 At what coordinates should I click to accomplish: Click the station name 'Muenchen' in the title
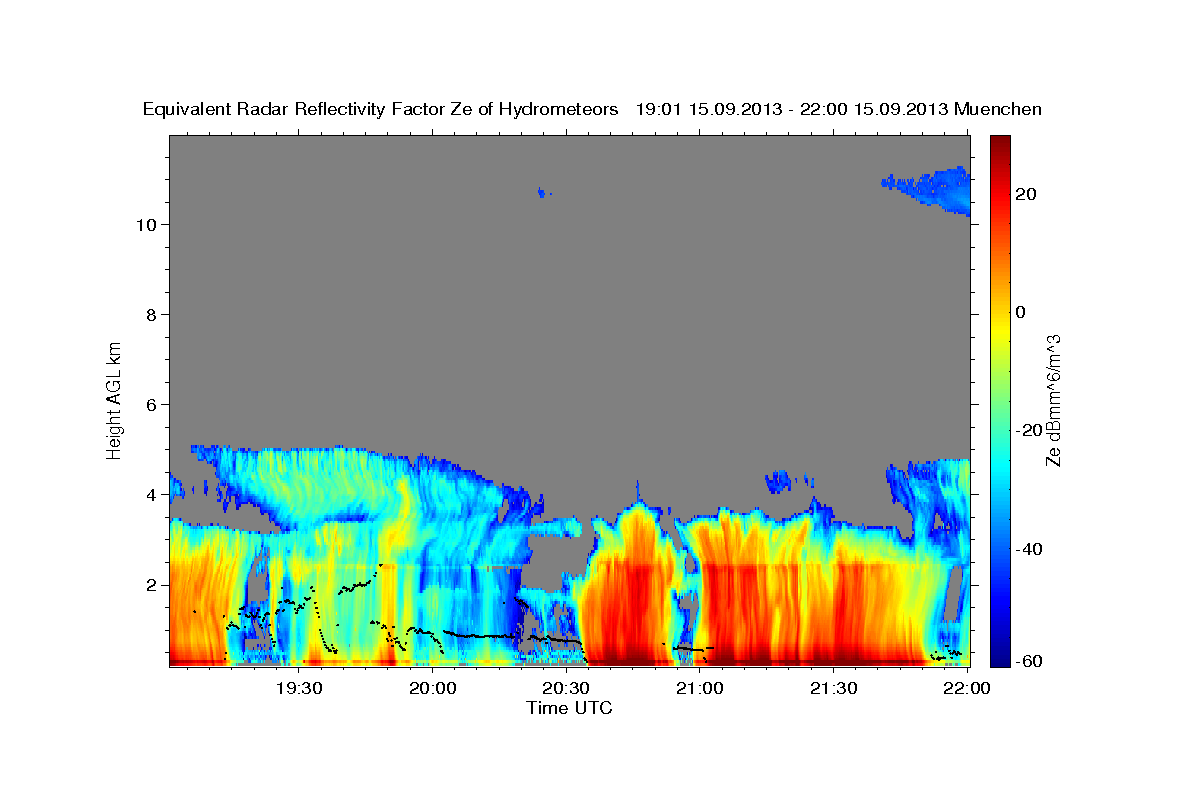[999, 109]
